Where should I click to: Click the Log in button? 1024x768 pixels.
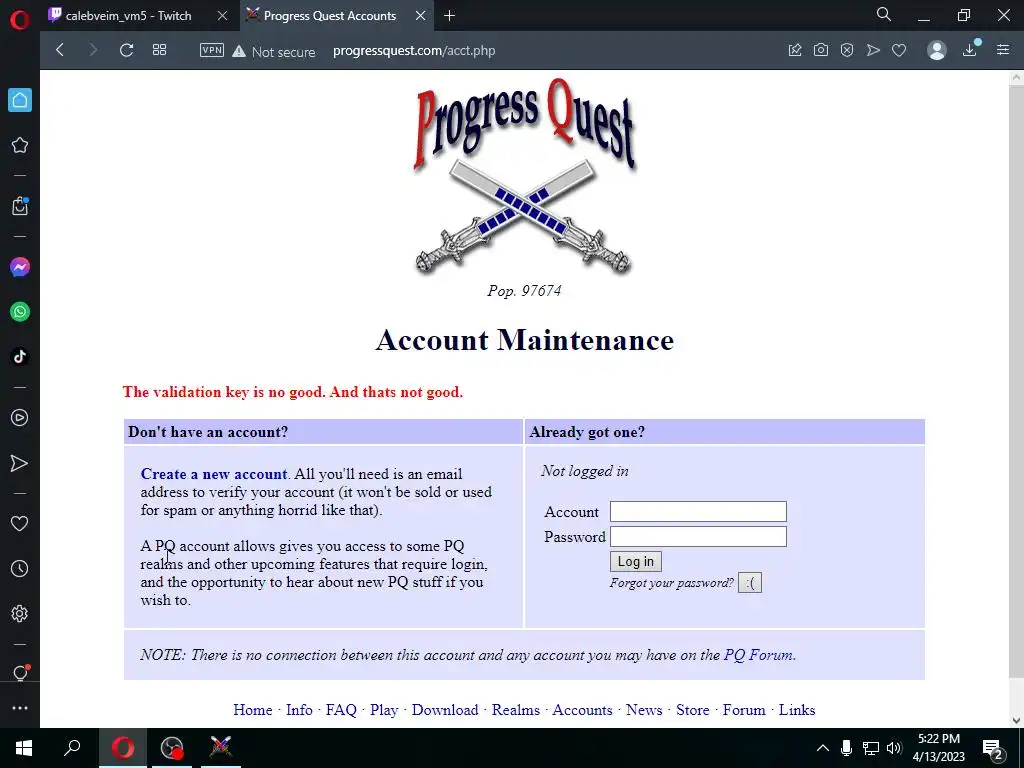pyautogui.click(x=635, y=562)
